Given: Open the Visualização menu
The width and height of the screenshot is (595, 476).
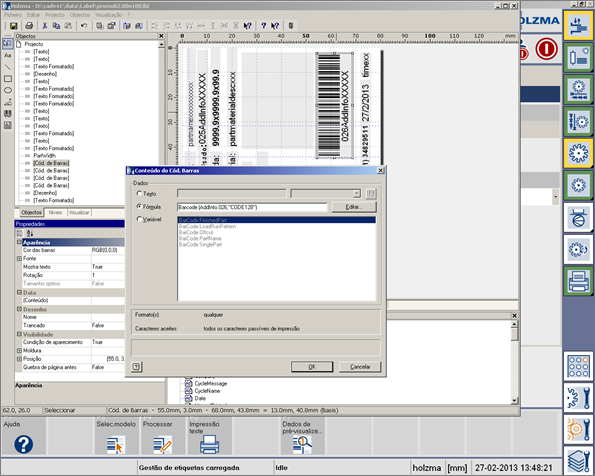Looking at the screenshot, I should coord(109,15).
